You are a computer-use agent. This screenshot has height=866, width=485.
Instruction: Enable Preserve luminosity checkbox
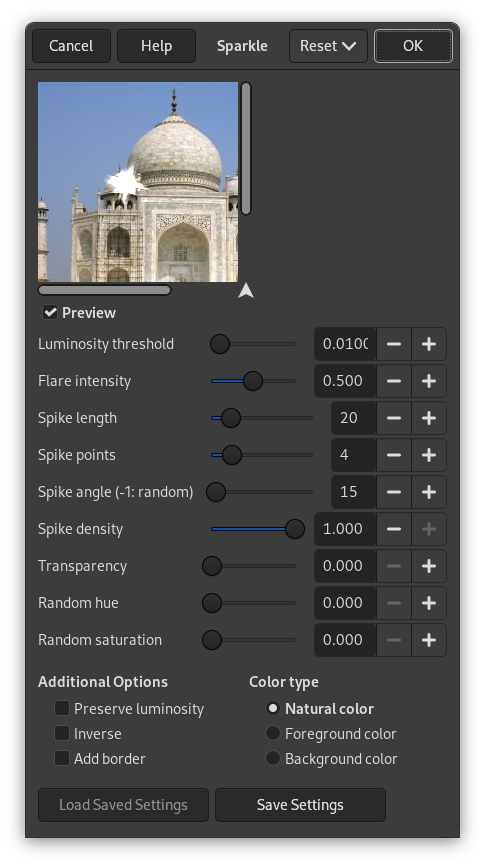tap(62, 708)
